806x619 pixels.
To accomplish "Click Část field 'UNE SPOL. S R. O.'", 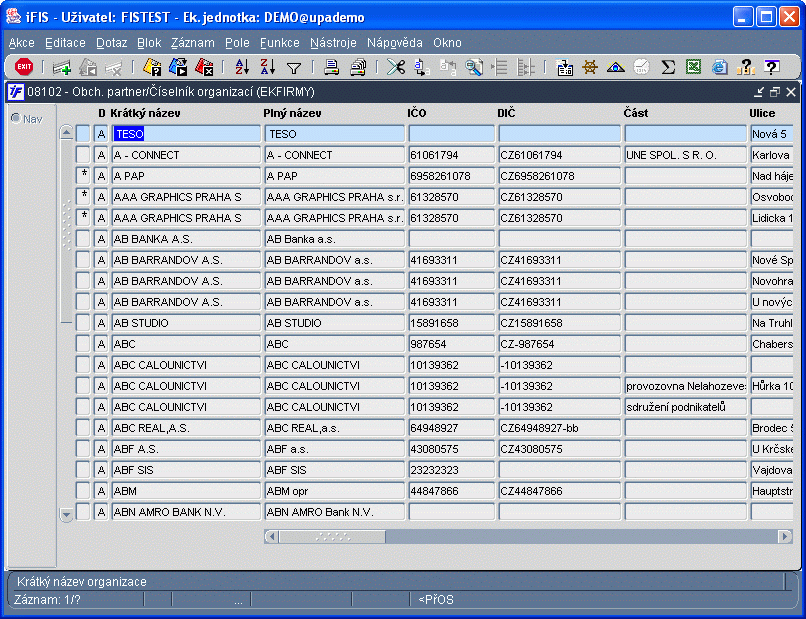I will click(685, 155).
